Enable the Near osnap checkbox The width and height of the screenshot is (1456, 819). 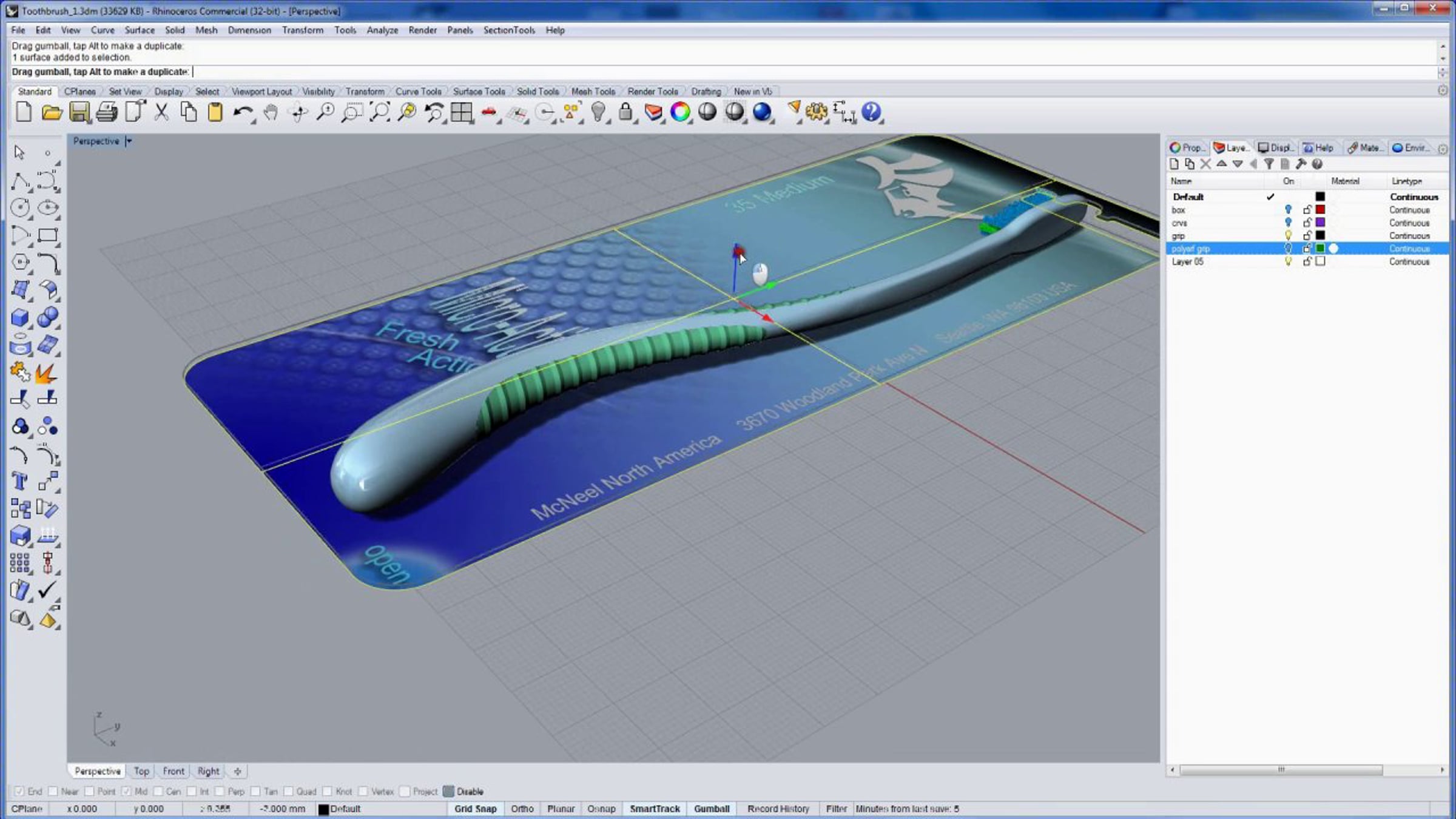tap(53, 791)
